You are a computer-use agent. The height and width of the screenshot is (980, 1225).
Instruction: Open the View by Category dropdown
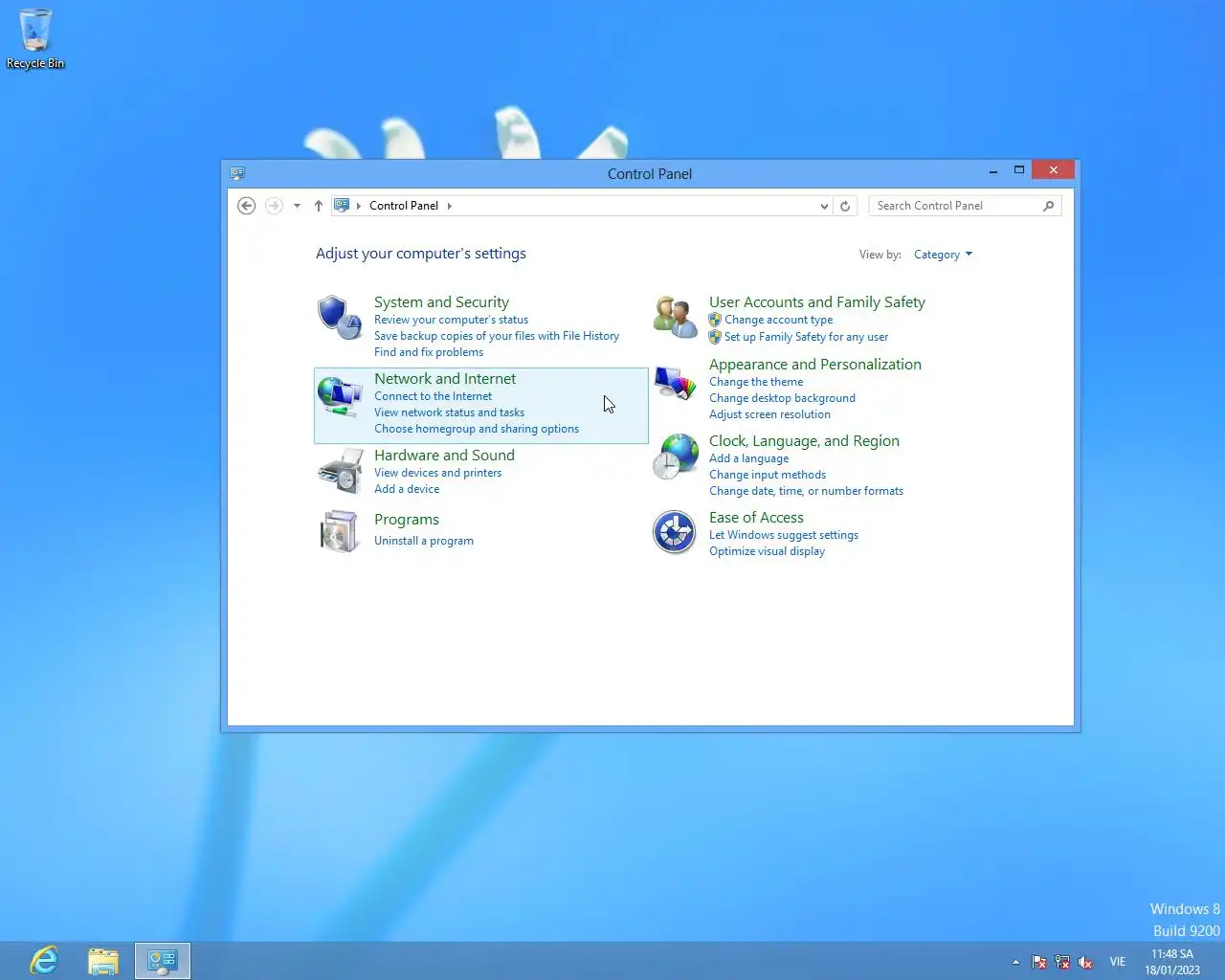click(943, 255)
